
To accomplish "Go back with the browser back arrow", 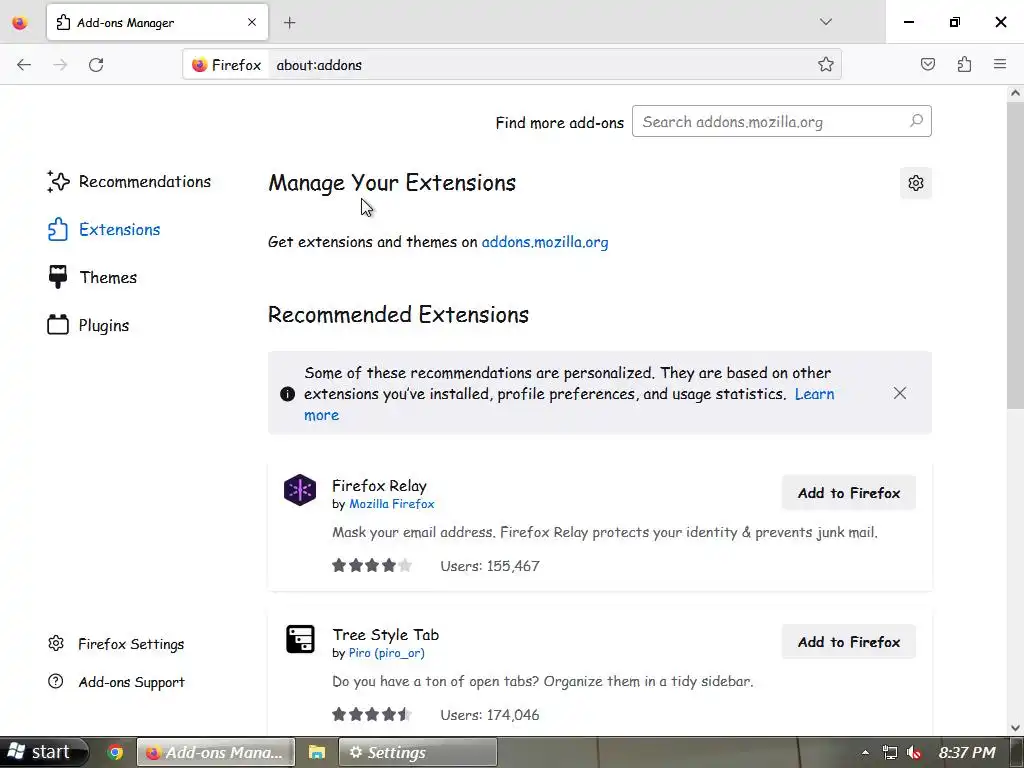I will (x=24, y=65).
